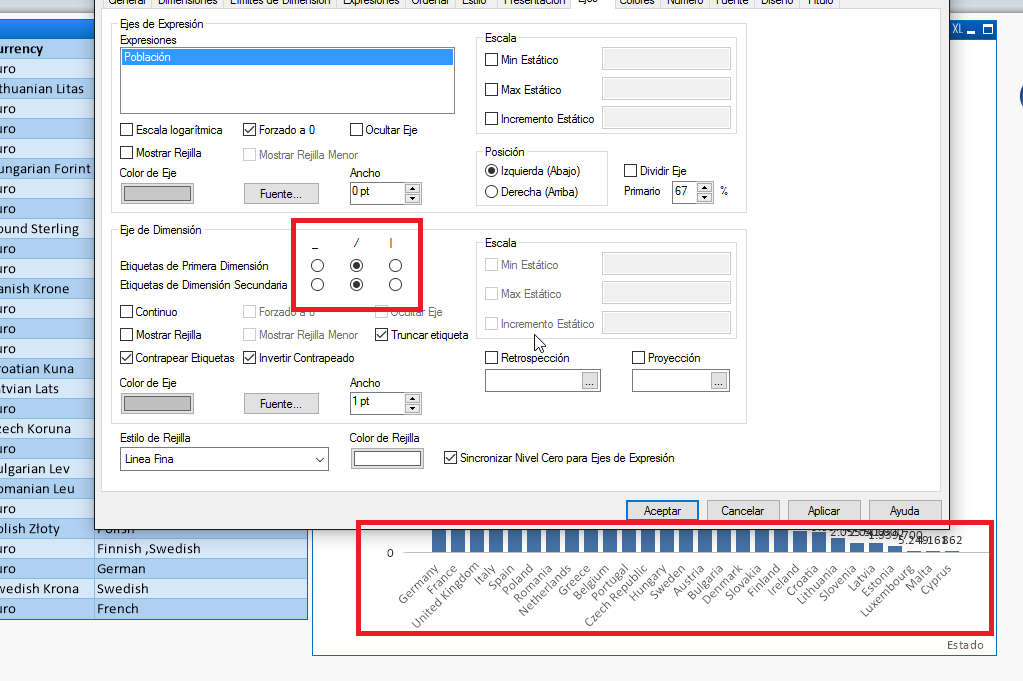Screen dimensions: 1023x681
Task: Set Primera Dimensión labels to horizontal orientation
Action: (x=317, y=265)
